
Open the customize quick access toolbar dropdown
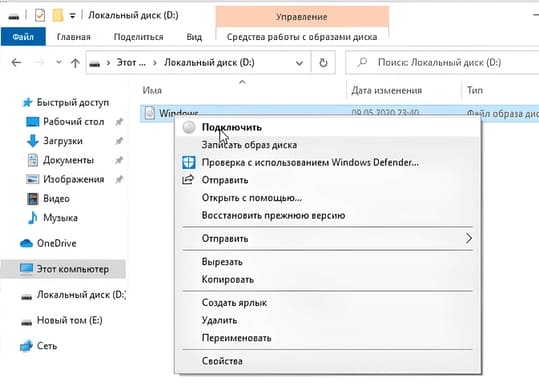coord(72,15)
